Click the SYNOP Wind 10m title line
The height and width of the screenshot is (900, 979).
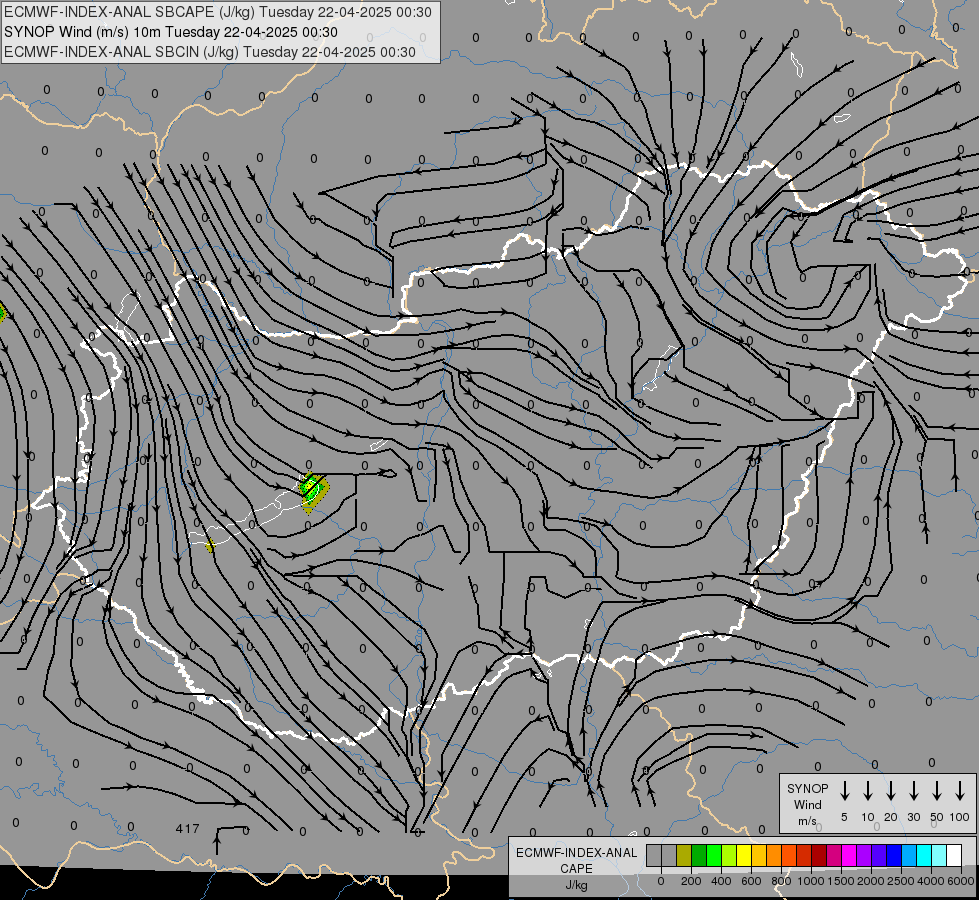coord(170,32)
